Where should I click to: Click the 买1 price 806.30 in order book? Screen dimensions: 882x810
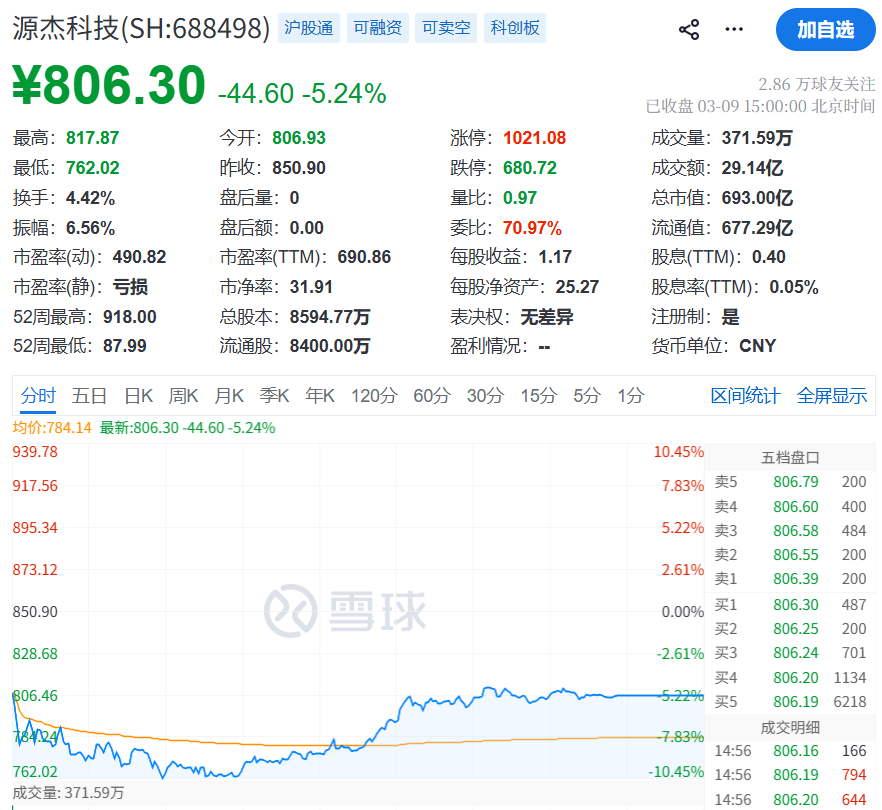(x=794, y=604)
